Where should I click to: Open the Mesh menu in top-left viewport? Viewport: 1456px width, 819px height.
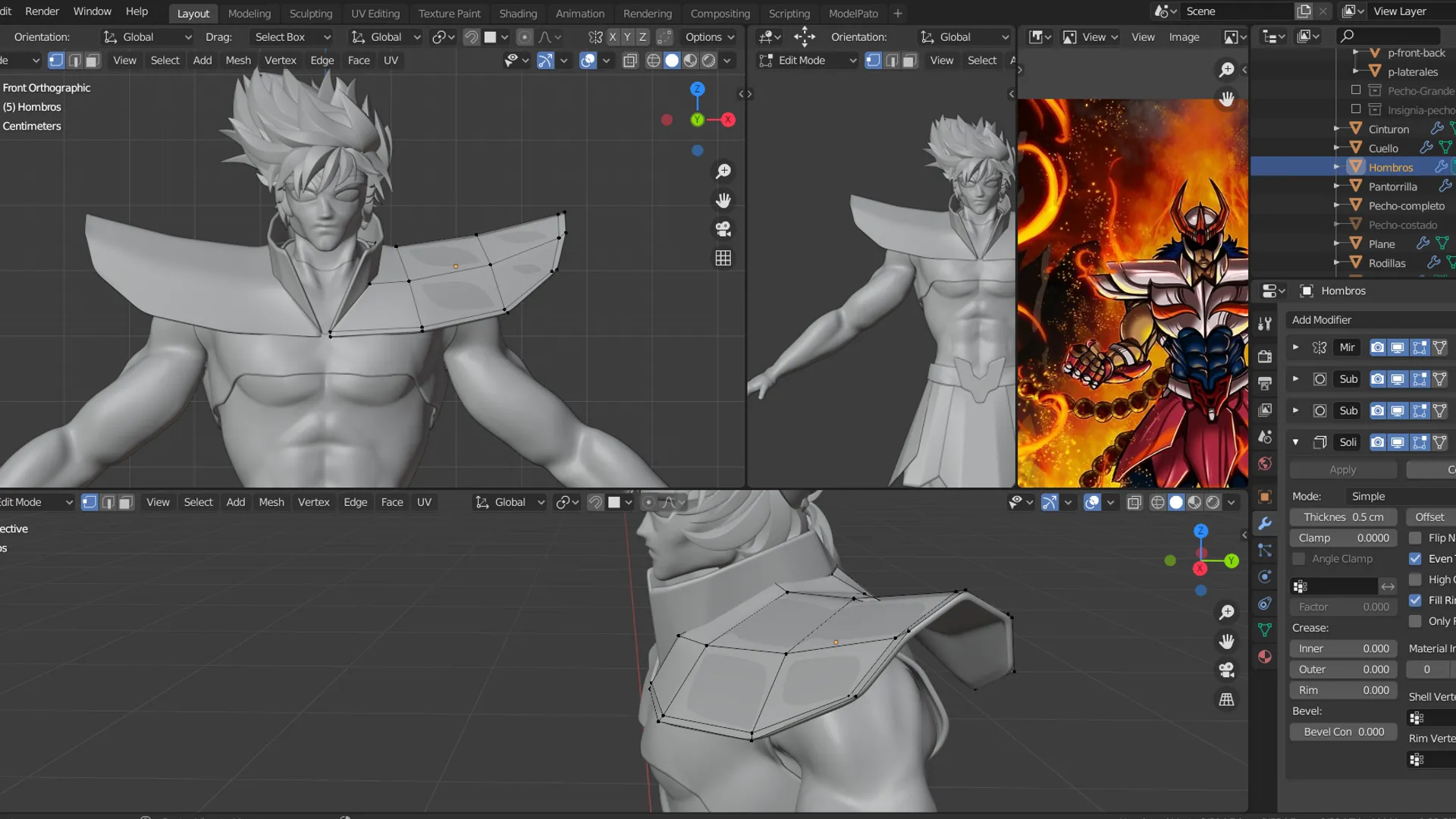click(x=238, y=61)
